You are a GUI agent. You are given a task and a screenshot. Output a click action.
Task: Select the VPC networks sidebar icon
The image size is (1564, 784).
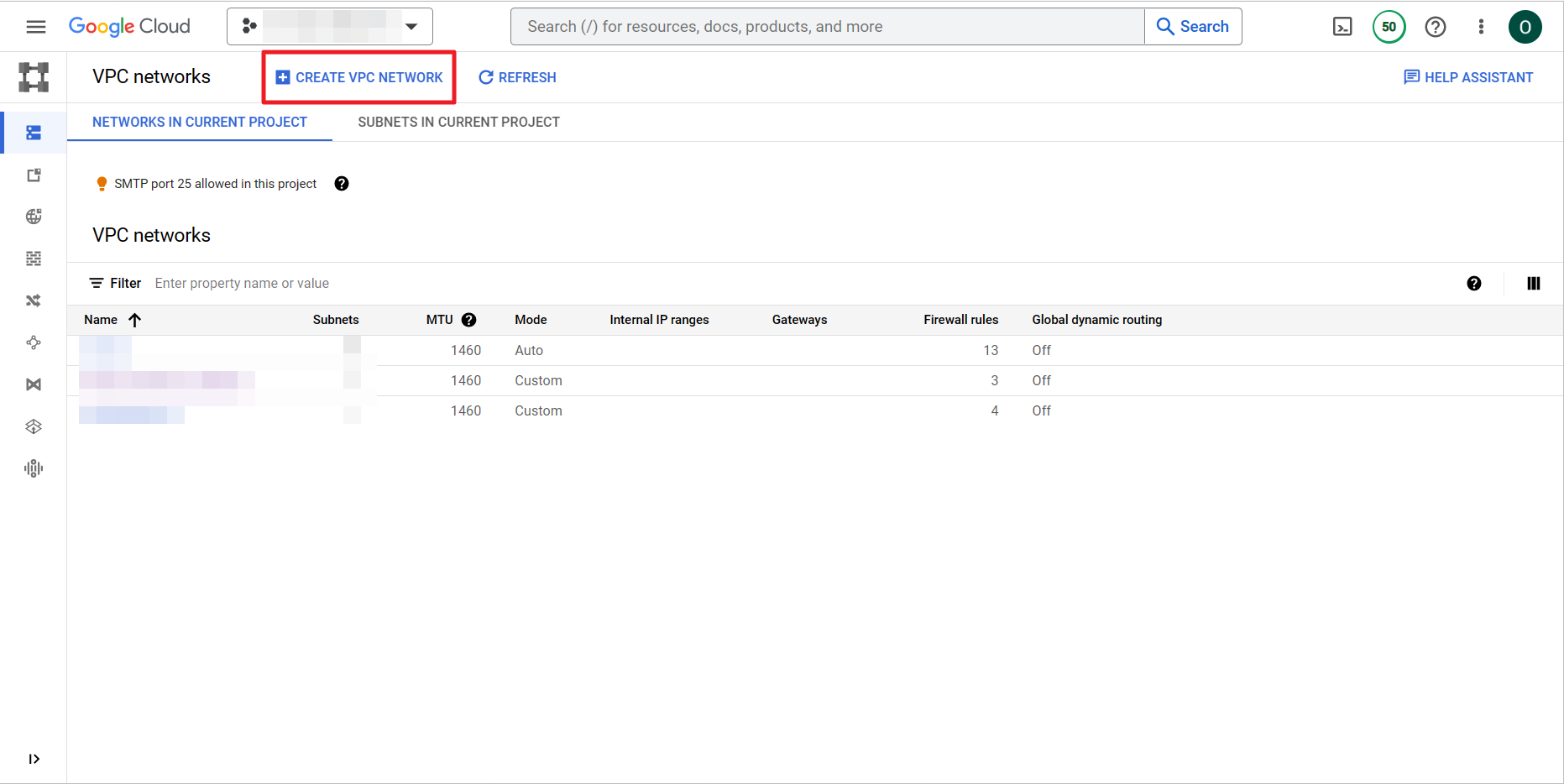34,133
